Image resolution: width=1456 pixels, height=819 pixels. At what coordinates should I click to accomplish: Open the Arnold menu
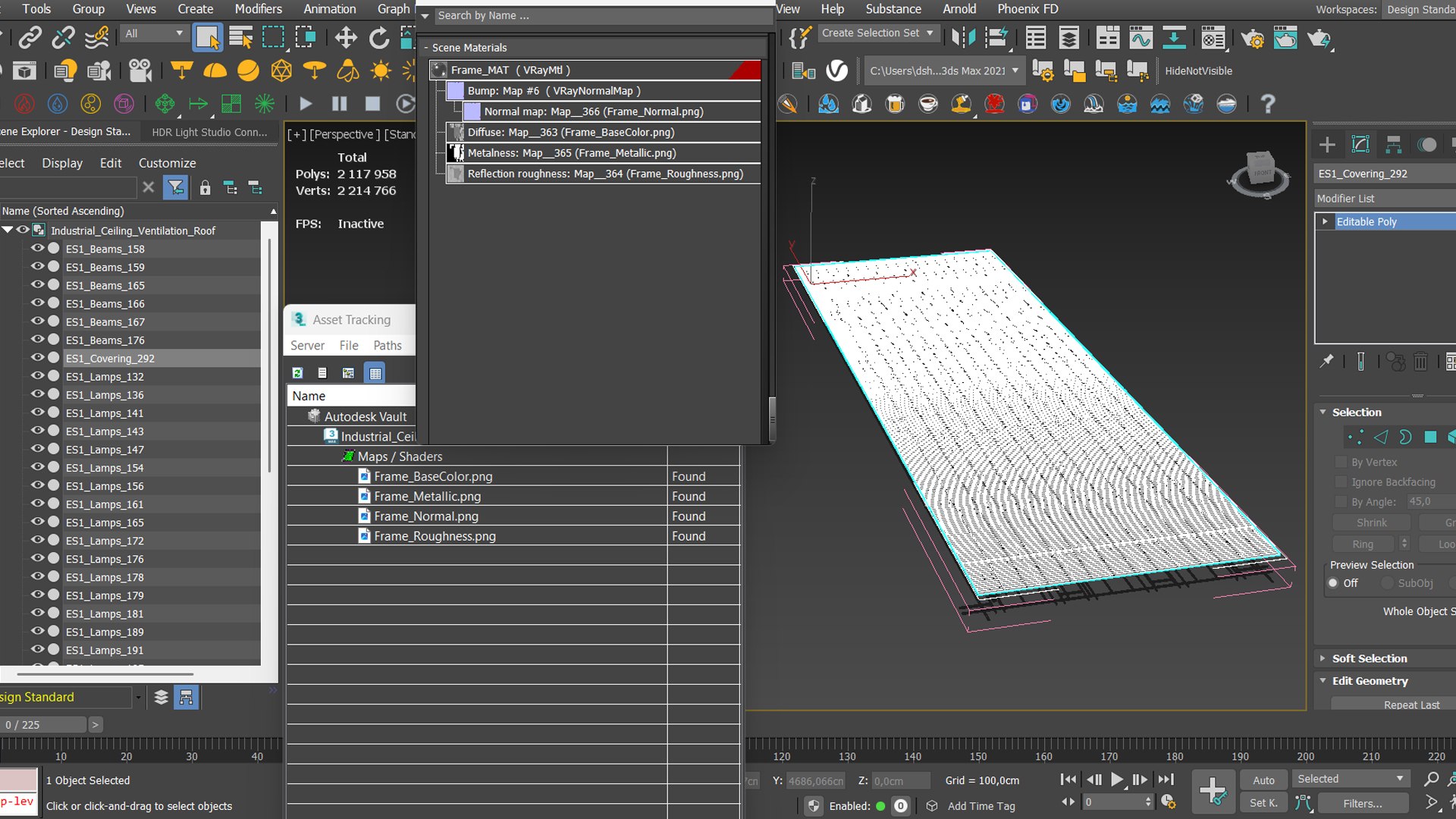click(959, 9)
